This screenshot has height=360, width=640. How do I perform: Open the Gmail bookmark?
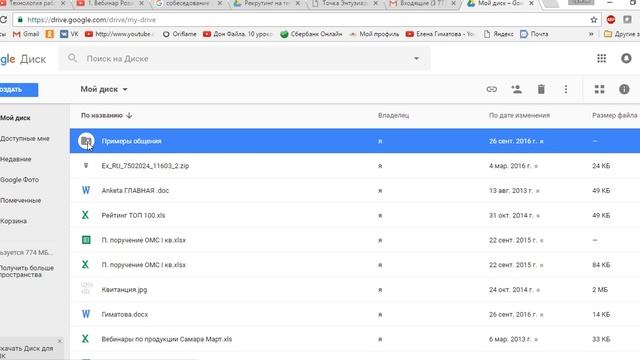click(x=26, y=34)
